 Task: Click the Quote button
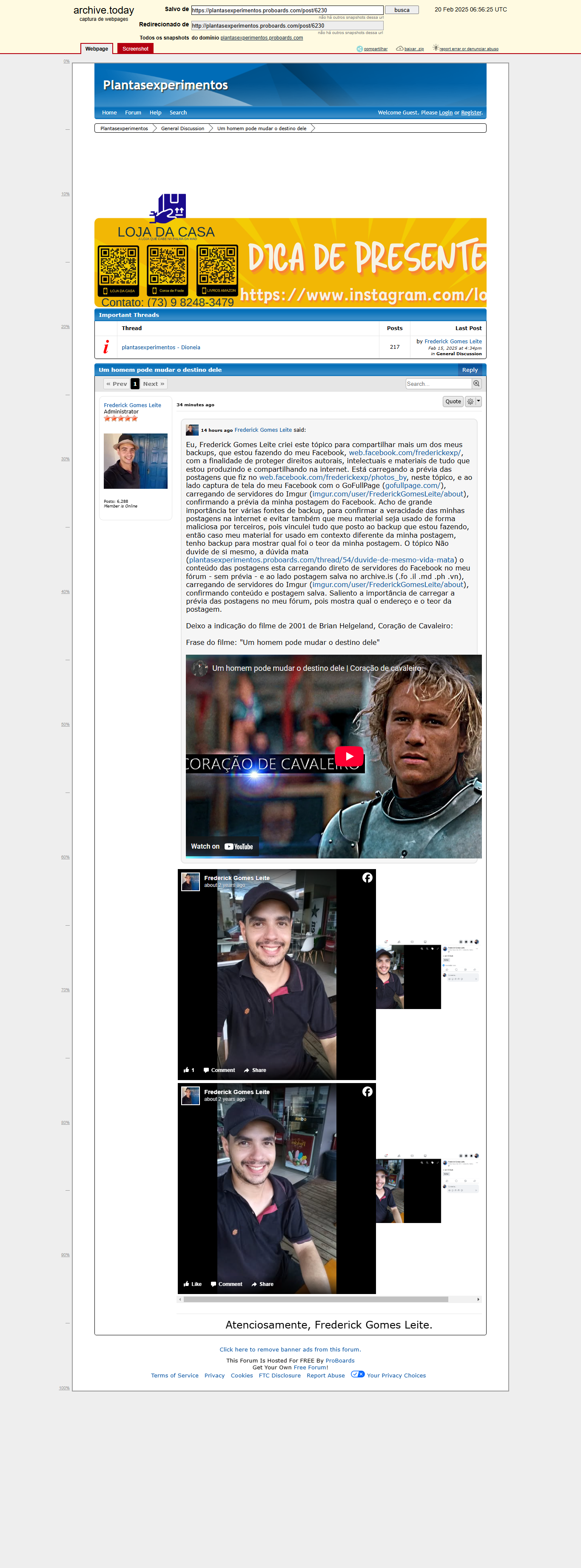click(453, 402)
